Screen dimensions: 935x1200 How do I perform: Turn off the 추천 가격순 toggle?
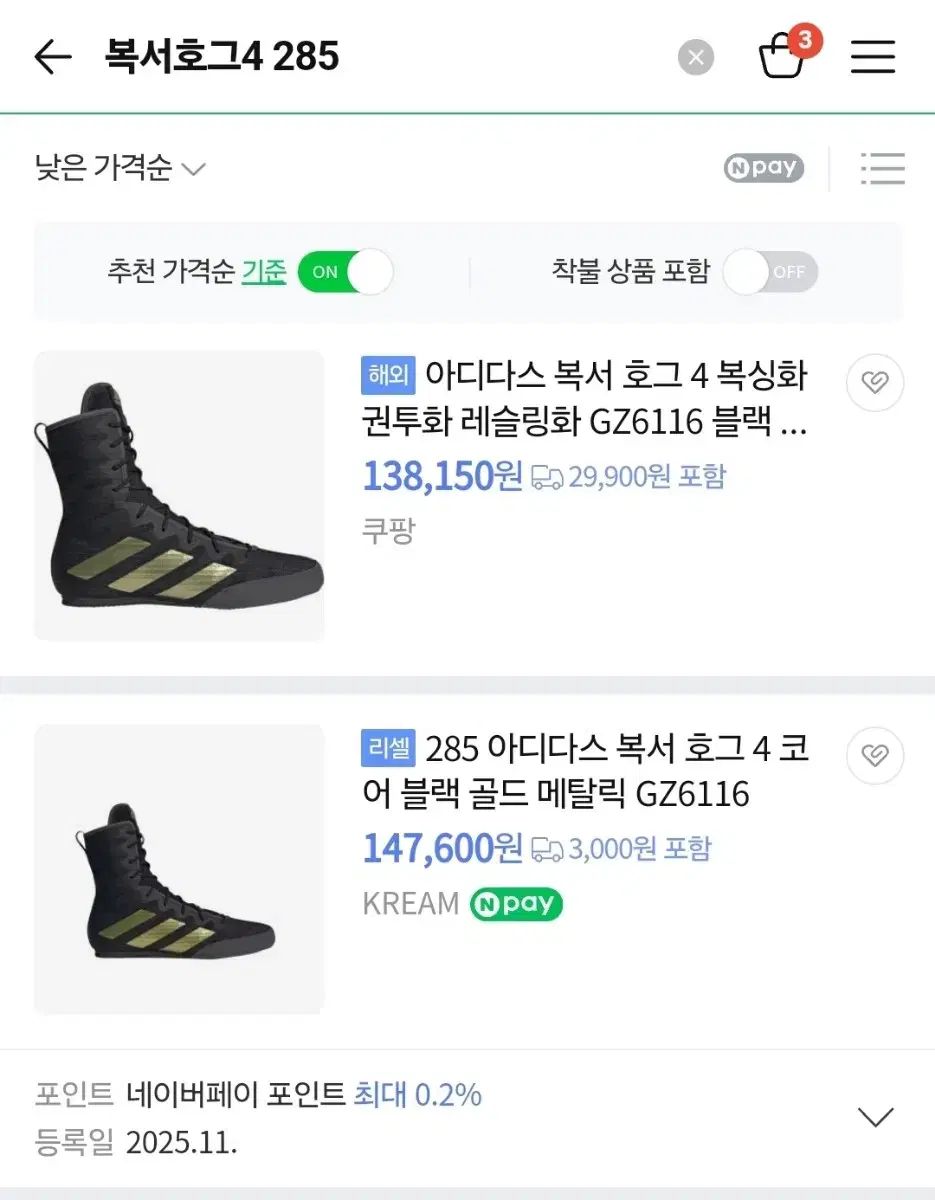tap(344, 272)
